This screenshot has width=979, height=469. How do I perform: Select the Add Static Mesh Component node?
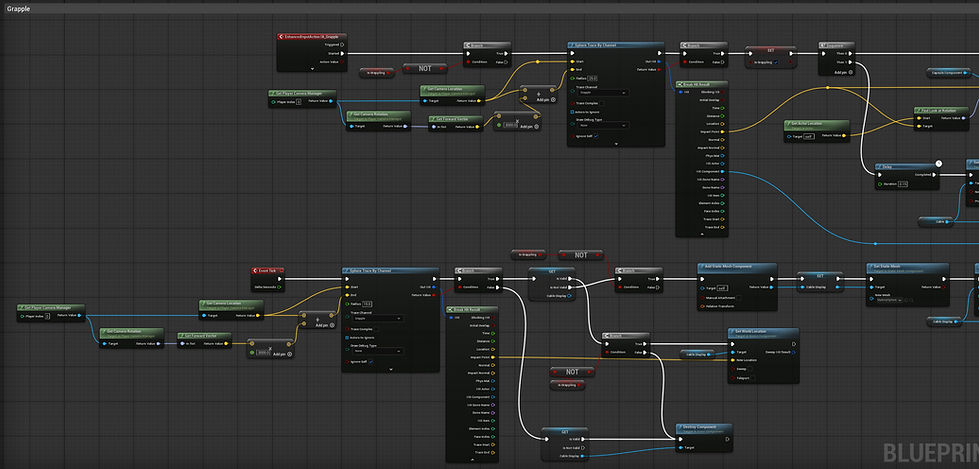pyautogui.click(x=737, y=287)
